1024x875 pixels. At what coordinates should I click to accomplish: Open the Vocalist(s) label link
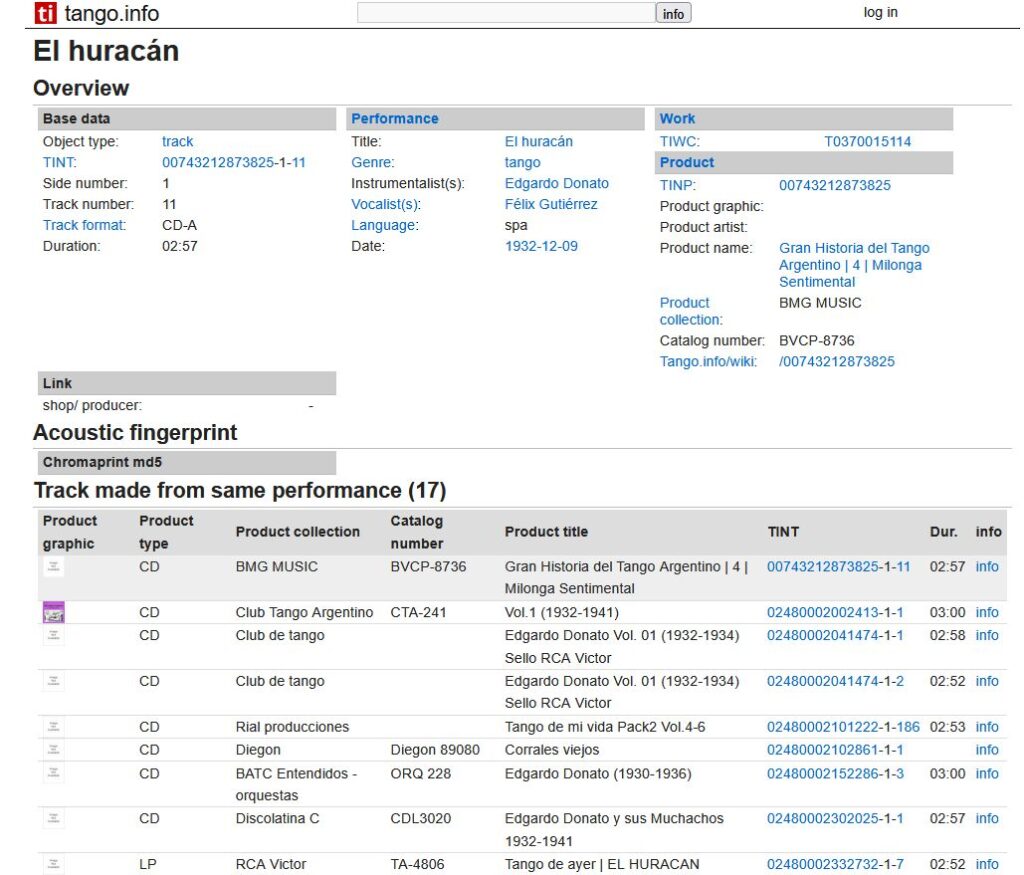[x=386, y=204]
